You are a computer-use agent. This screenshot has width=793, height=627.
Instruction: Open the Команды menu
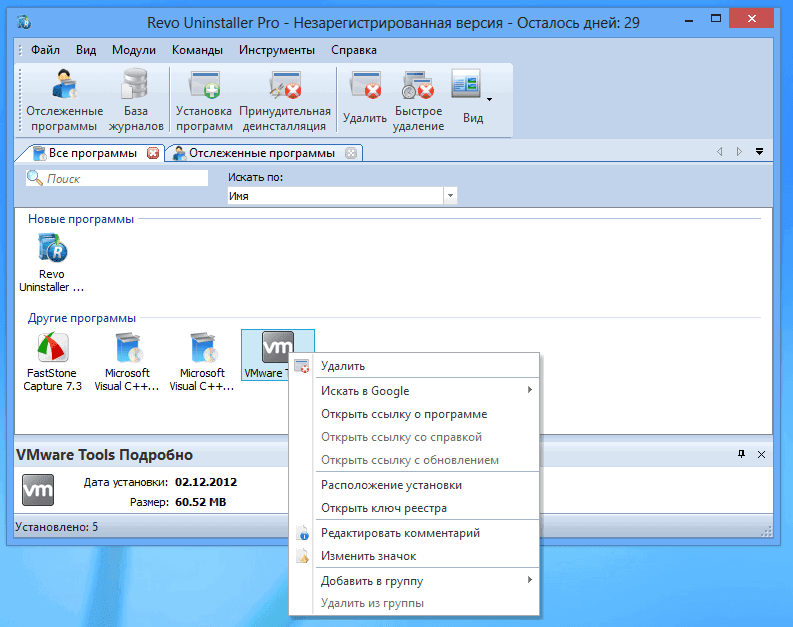pos(197,50)
